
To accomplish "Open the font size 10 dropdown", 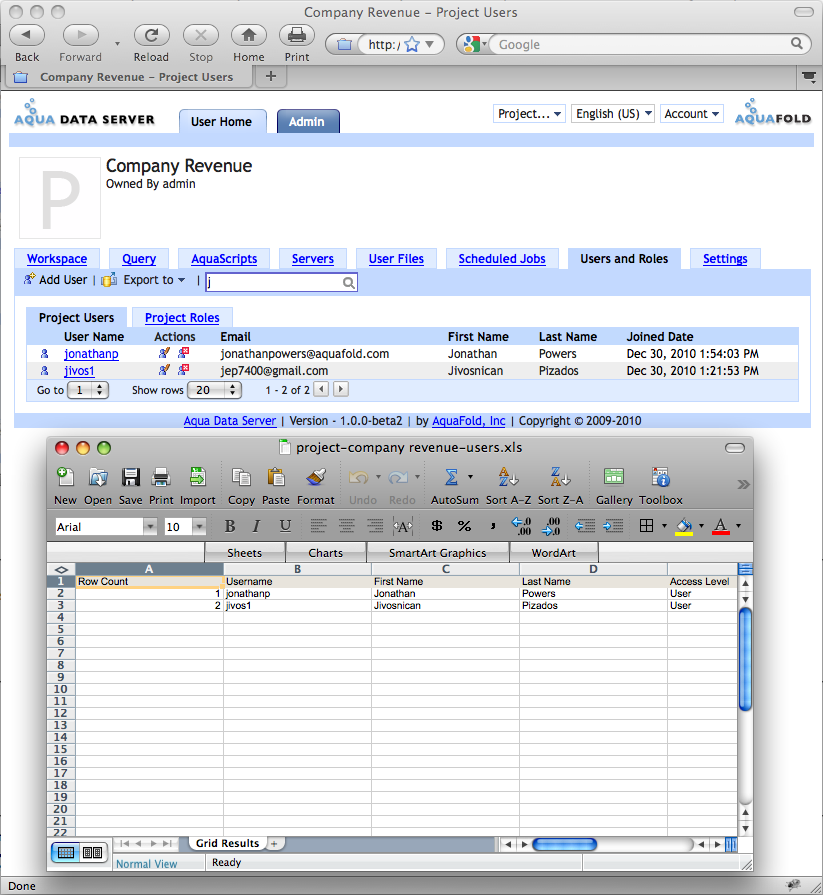I will pos(199,526).
